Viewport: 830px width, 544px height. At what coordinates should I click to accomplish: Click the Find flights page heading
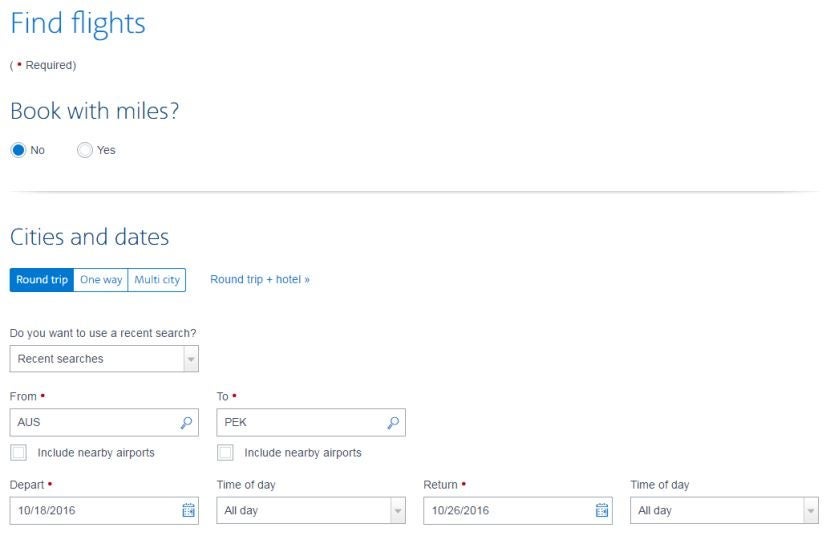[78, 23]
